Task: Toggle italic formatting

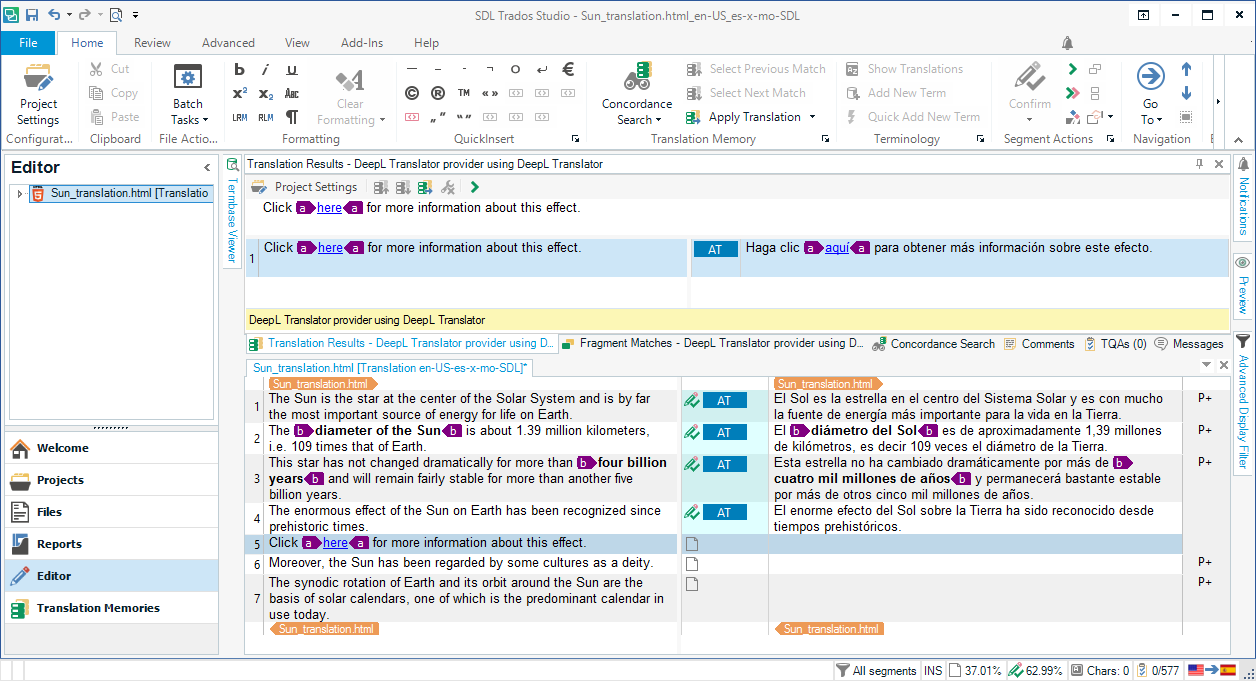Action: 265,70
